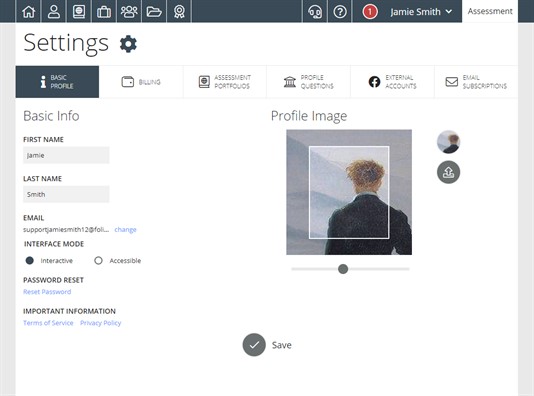Image resolution: width=534 pixels, height=396 pixels.
Task: Select the Accessible interface mode
Action: point(98,260)
